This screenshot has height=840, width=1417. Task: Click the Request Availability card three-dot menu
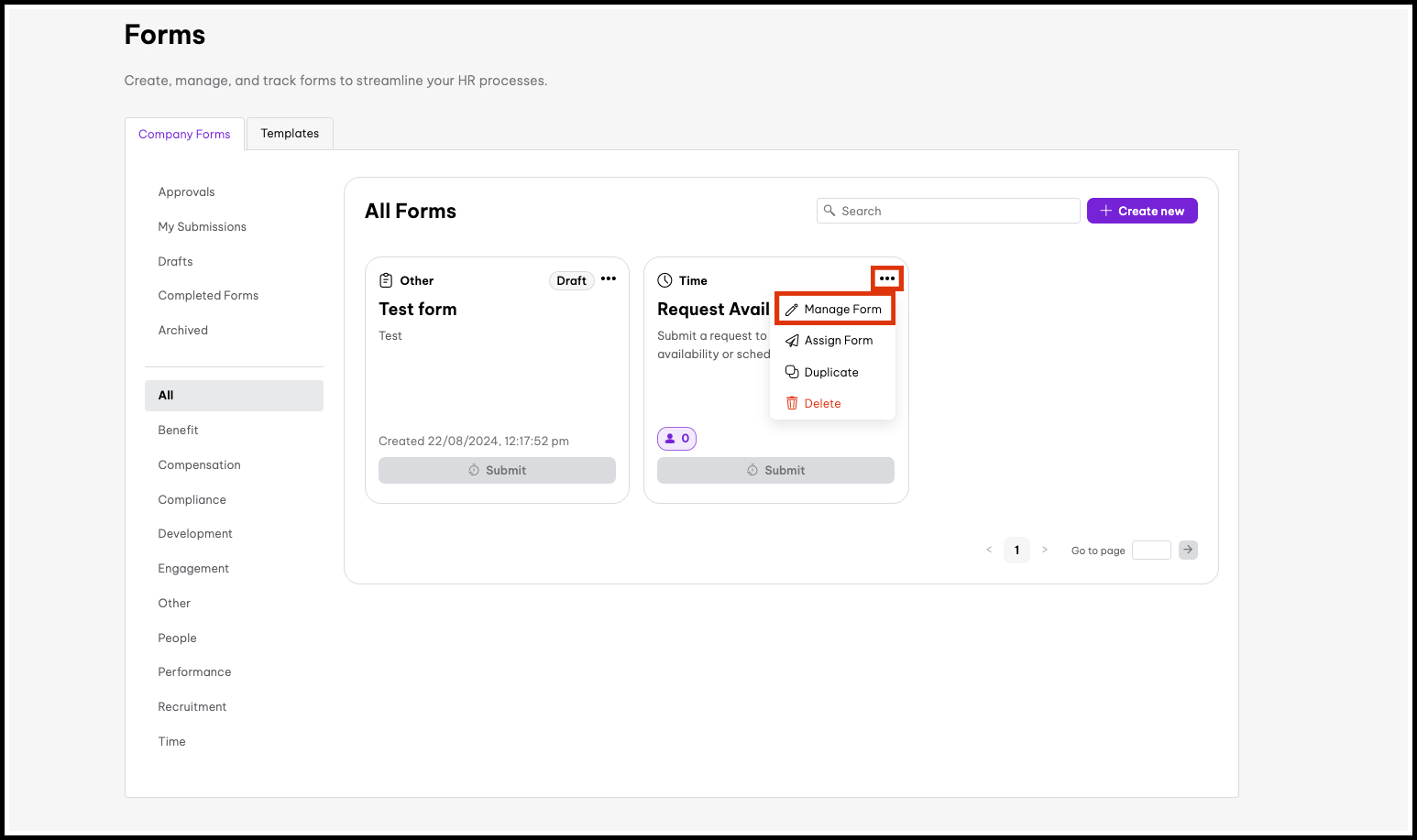click(886, 278)
